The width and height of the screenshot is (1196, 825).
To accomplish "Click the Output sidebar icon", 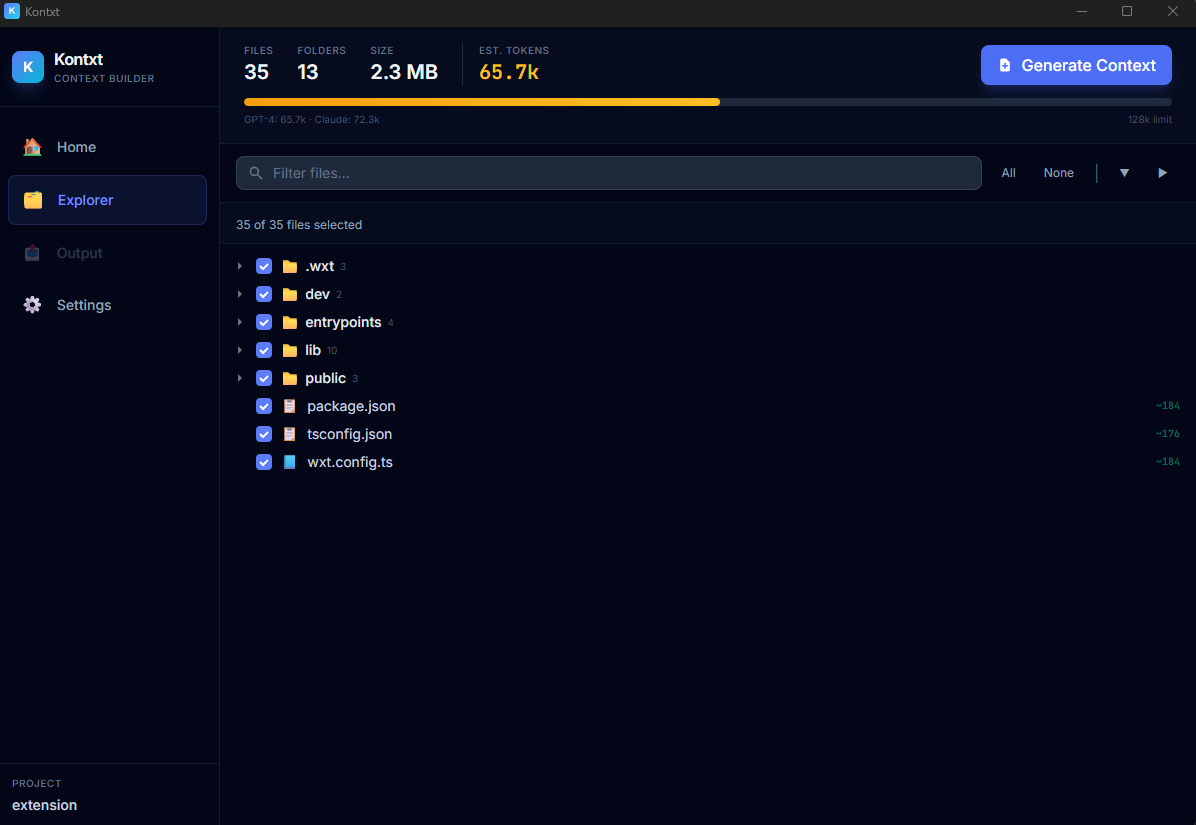I will pos(32,253).
